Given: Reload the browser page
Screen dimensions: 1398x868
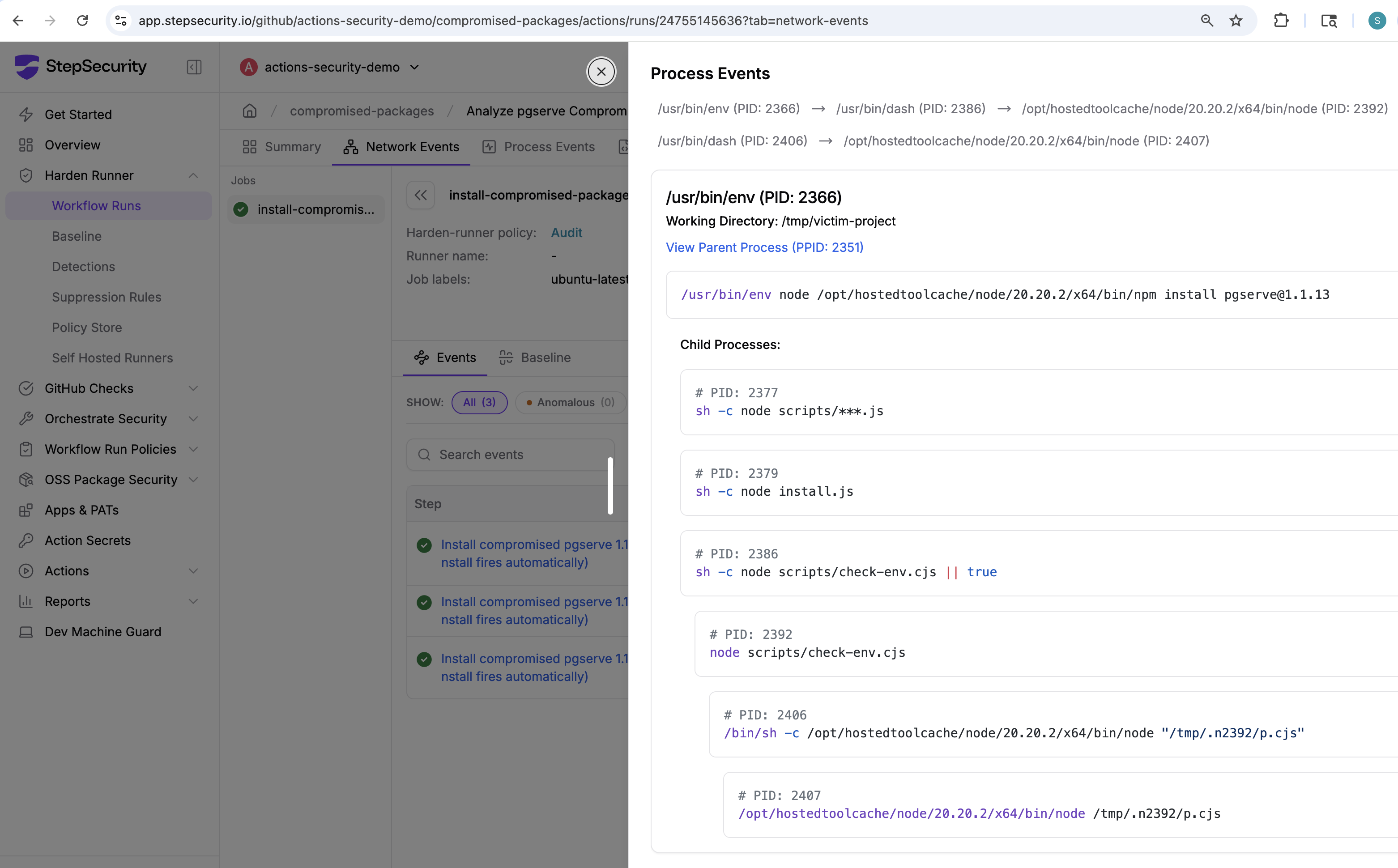Looking at the screenshot, I should tap(82, 21).
